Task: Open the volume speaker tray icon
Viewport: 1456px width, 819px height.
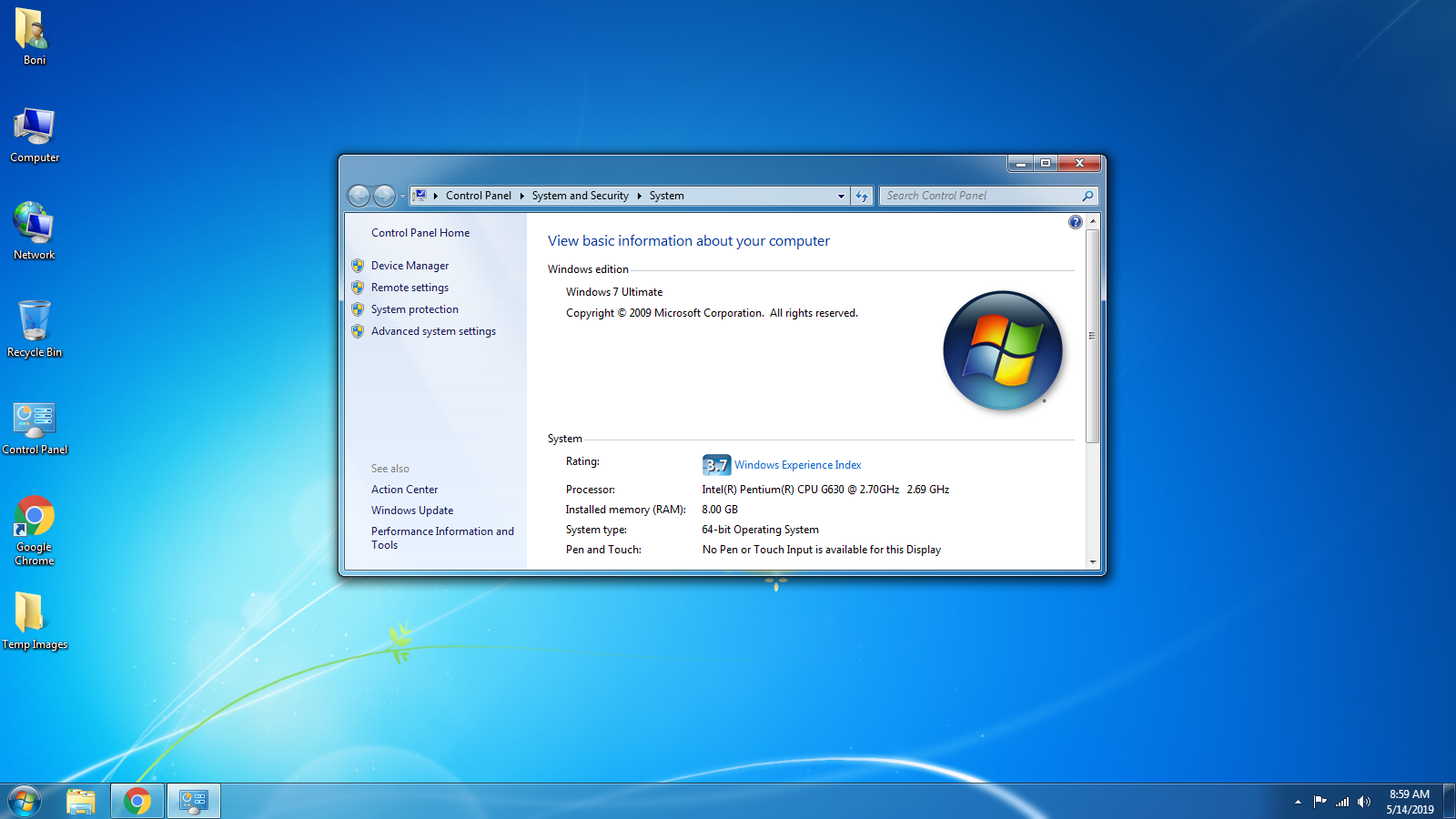Action: click(x=1364, y=802)
